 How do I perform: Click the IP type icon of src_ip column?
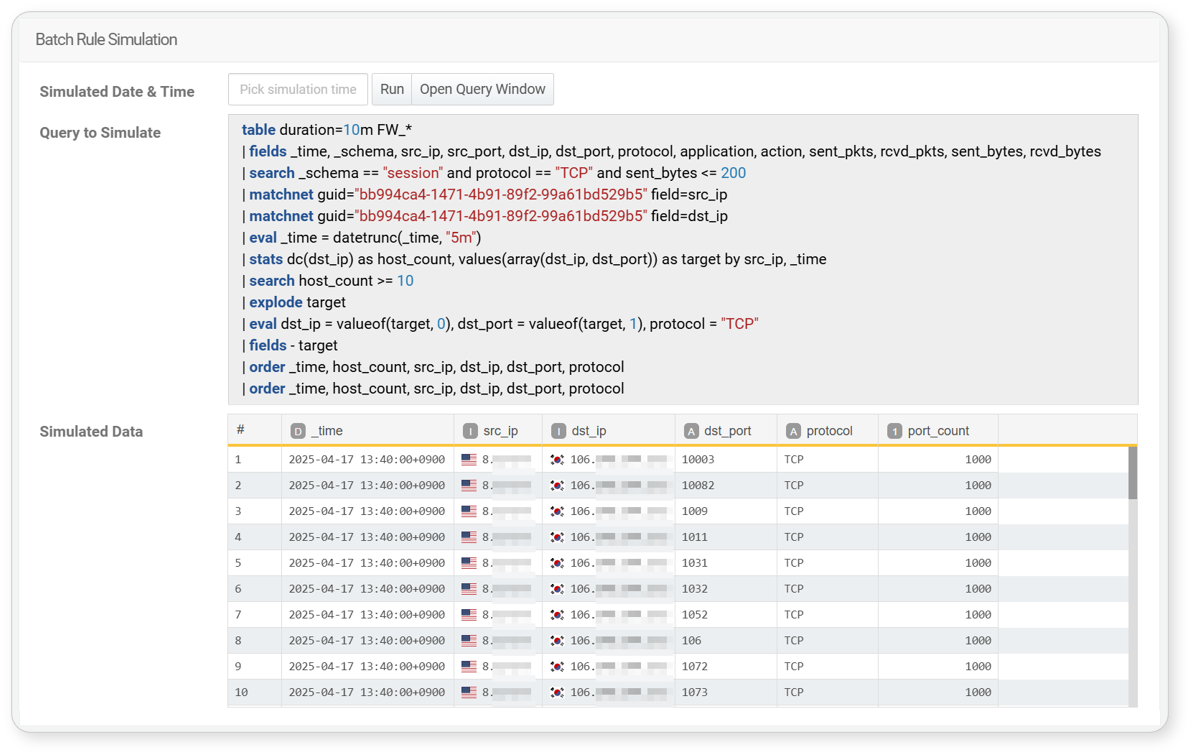tap(470, 431)
